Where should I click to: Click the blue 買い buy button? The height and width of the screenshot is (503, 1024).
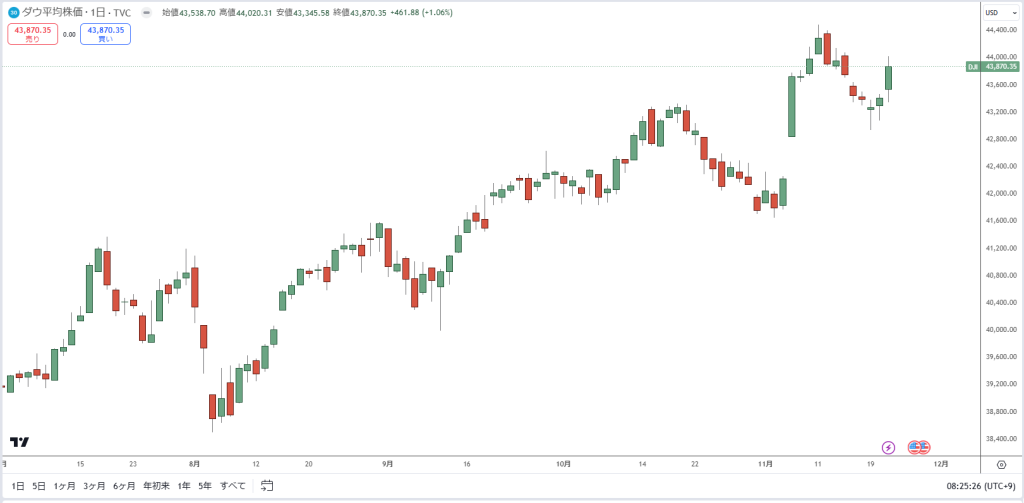click(105, 34)
